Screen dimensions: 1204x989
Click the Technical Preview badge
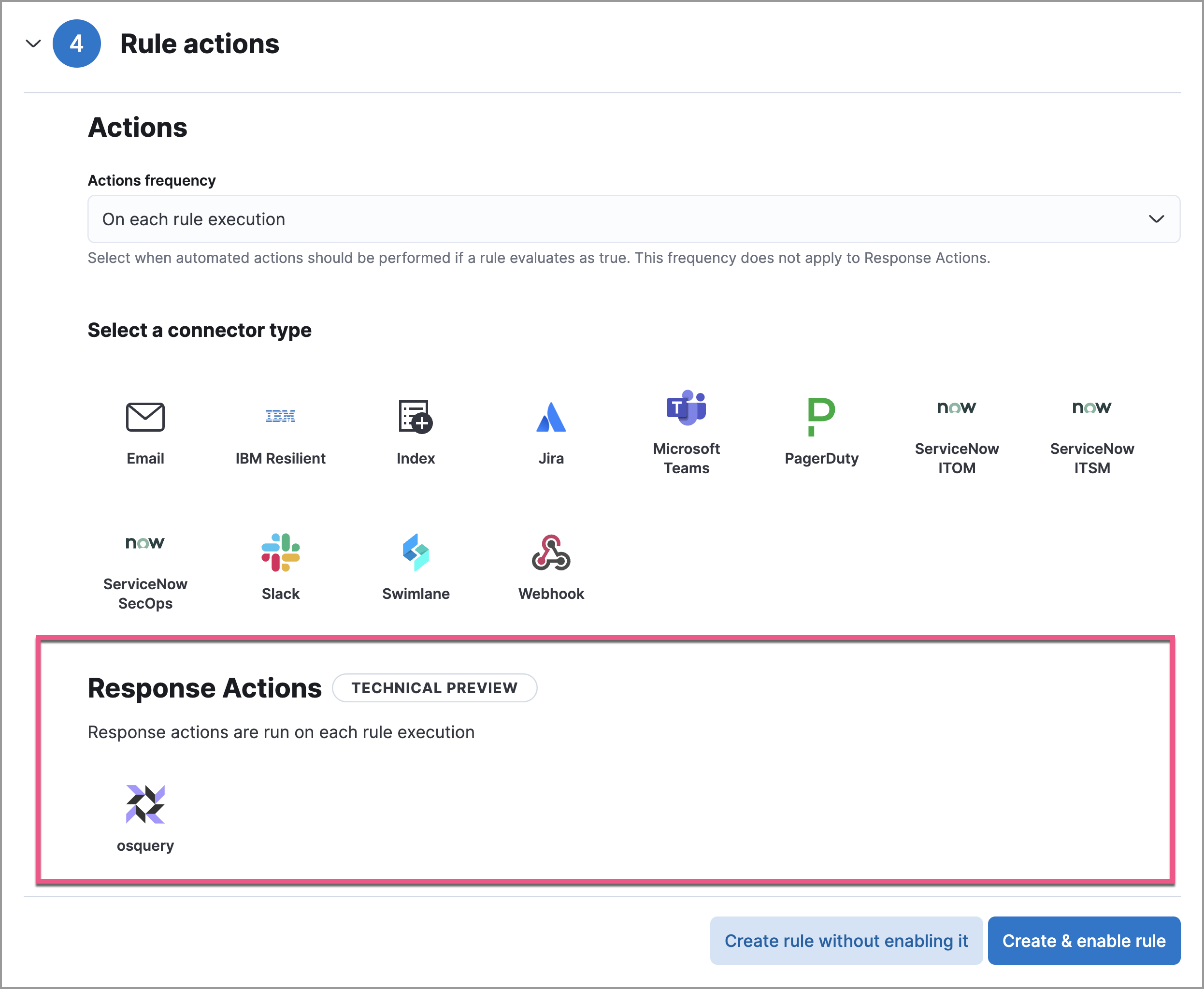coord(434,688)
